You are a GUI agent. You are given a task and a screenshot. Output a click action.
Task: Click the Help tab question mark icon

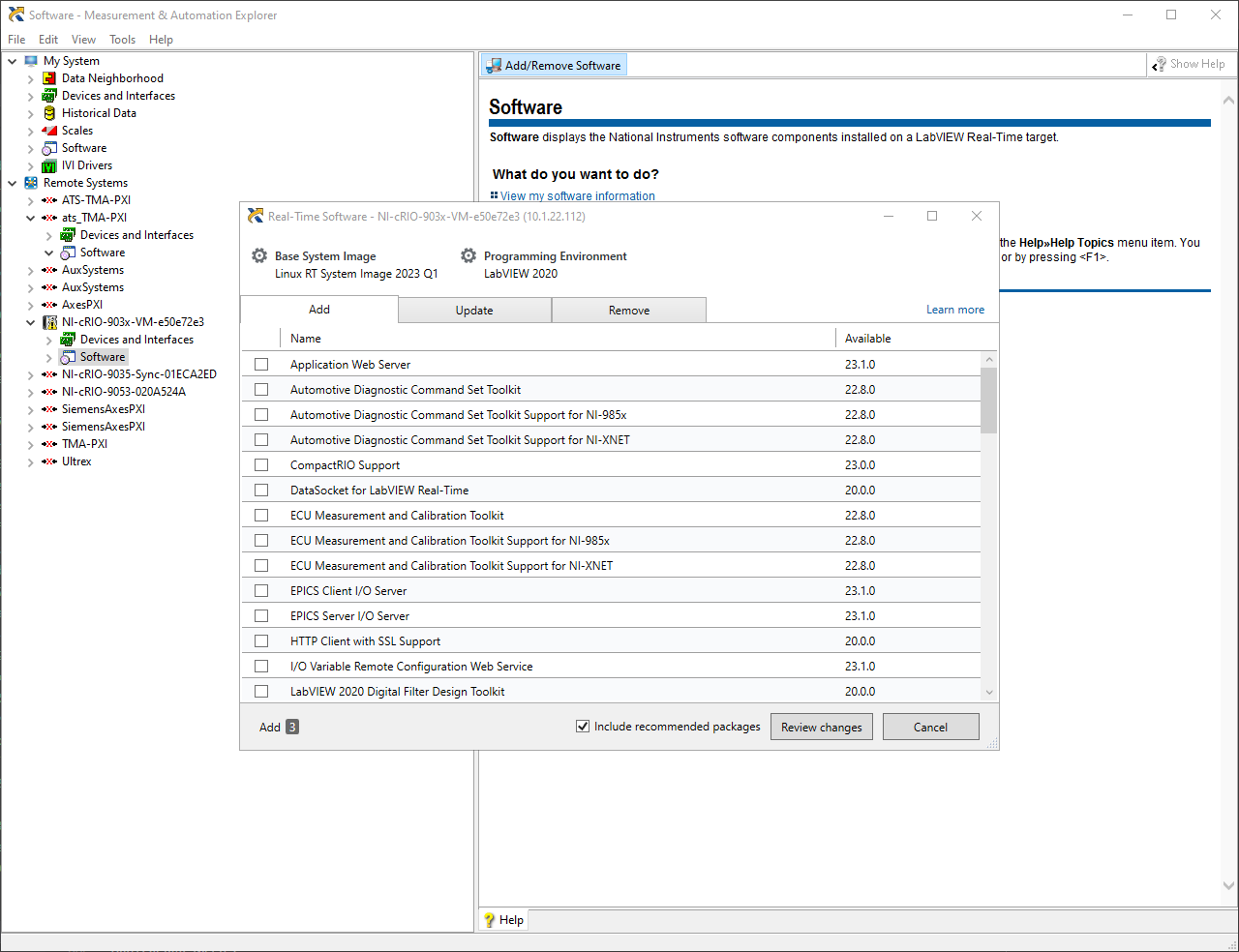point(489,920)
